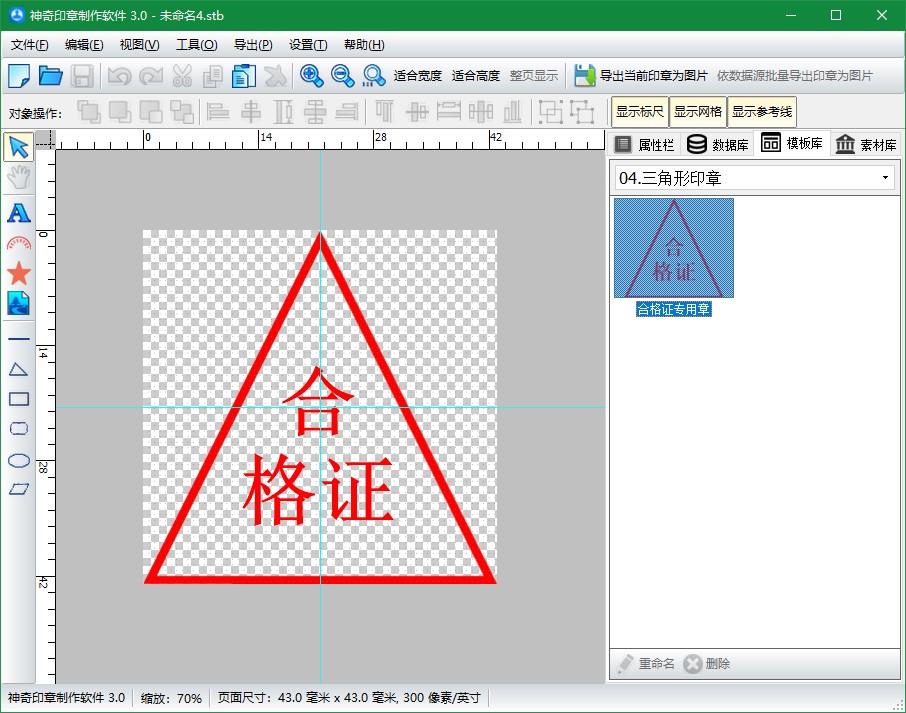
Task: Toggle the 显示参考线 guide lines display
Action: click(762, 112)
